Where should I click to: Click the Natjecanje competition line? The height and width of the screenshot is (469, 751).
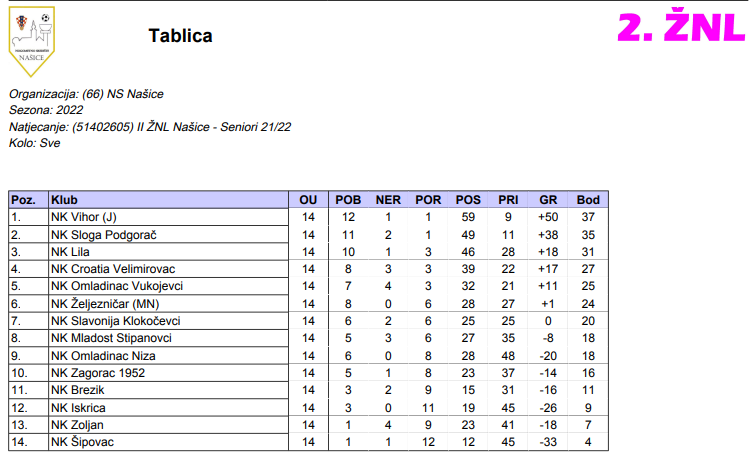click(149, 127)
